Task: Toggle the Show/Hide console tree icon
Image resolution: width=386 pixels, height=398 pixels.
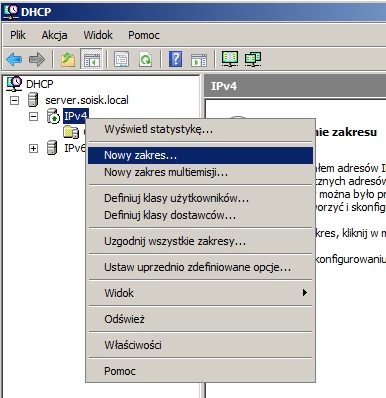Action: coord(91,59)
